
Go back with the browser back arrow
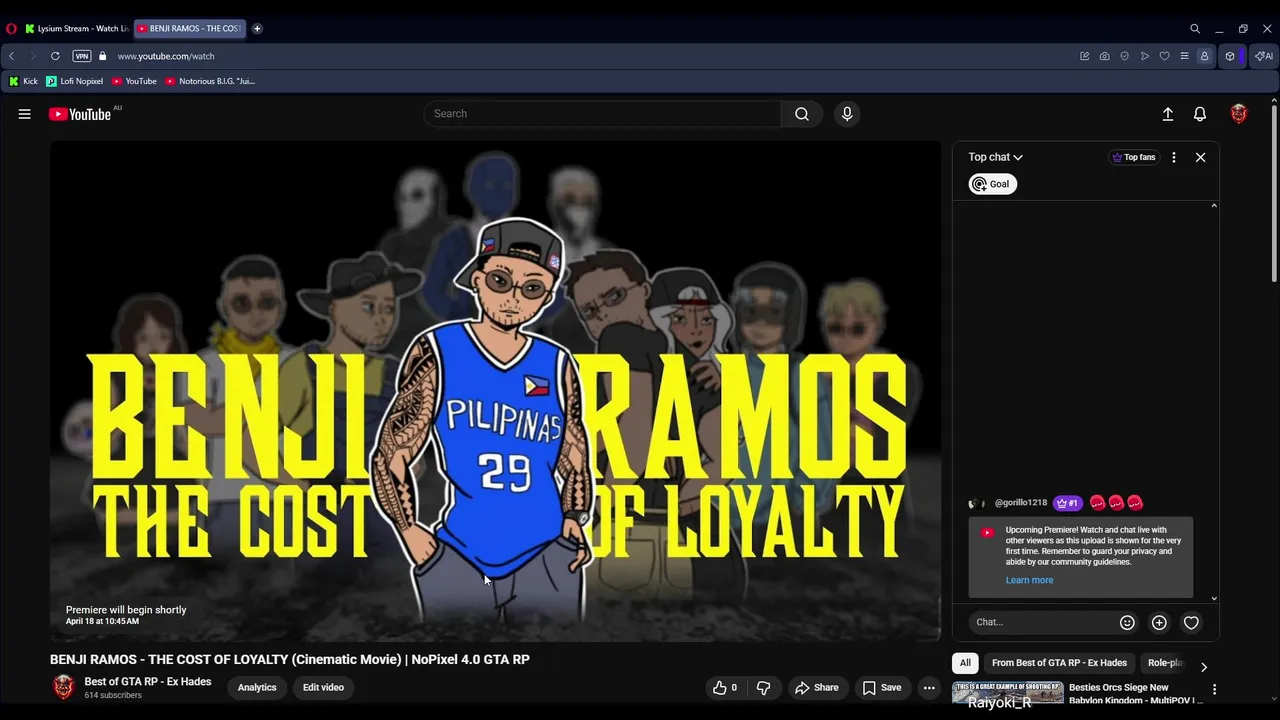pos(12,56)
